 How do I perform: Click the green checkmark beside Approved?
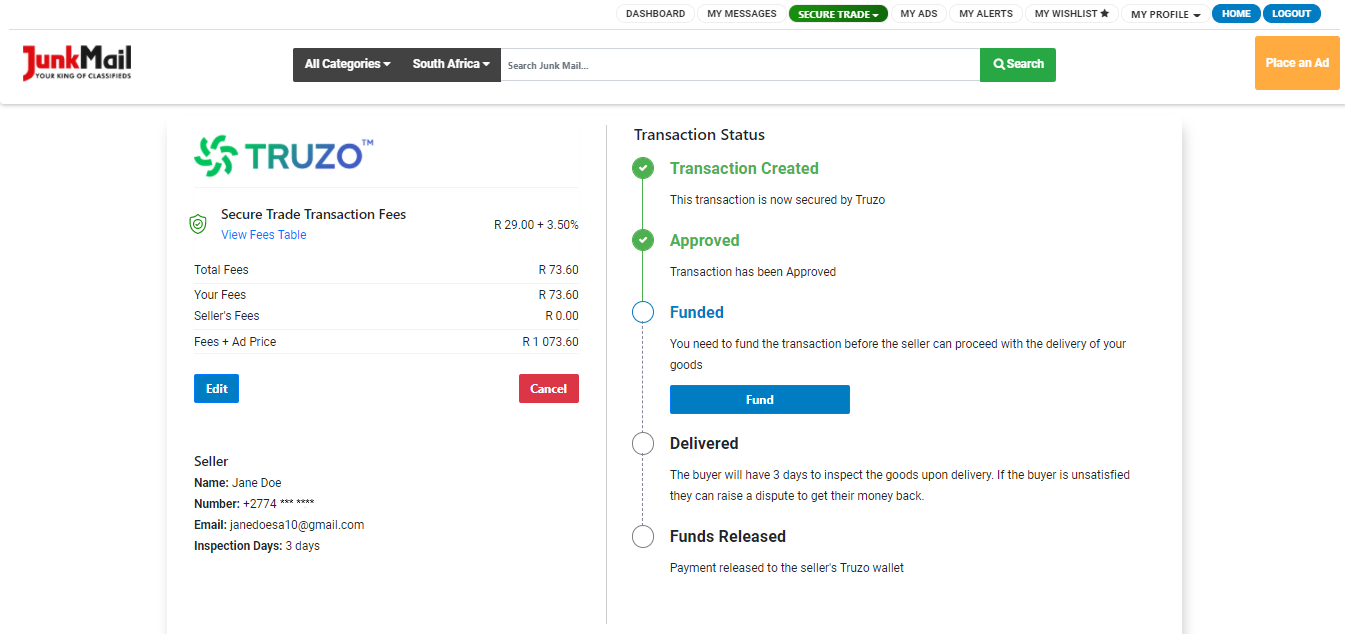(643, 240)
